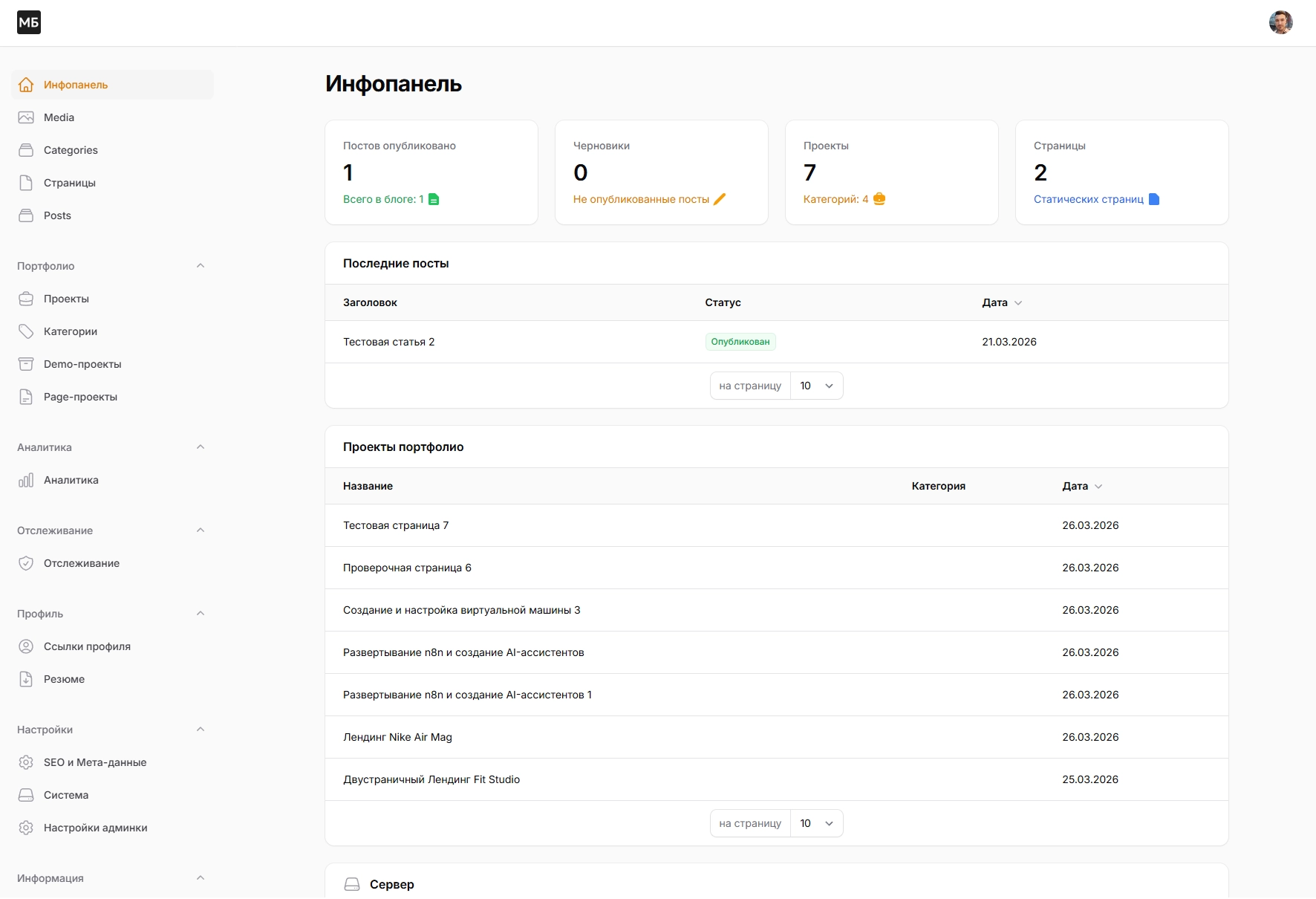Screen dimensions: 1316x899
Task: Sort Последние посты by Дата column
Action: (1001, 302)
